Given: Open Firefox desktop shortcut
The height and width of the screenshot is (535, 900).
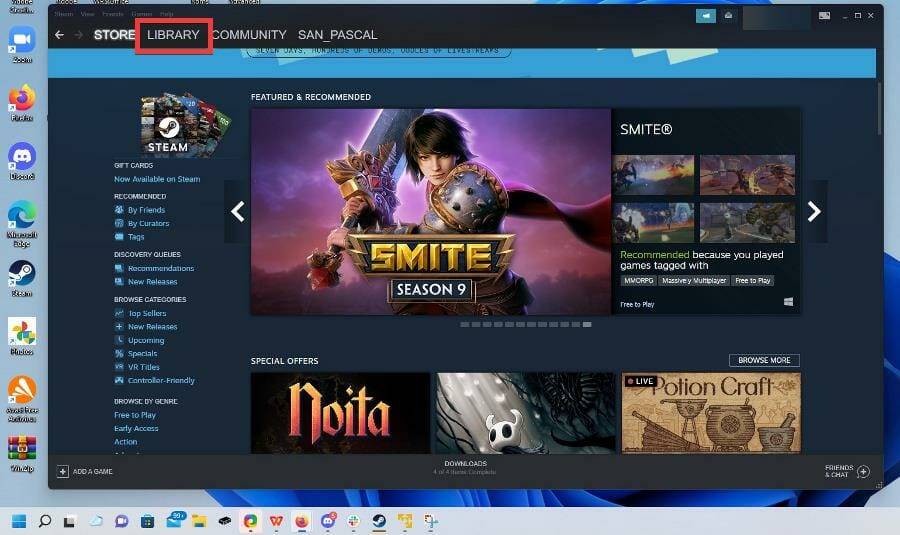Looking at the screenshot, I should tap(22, 102).
